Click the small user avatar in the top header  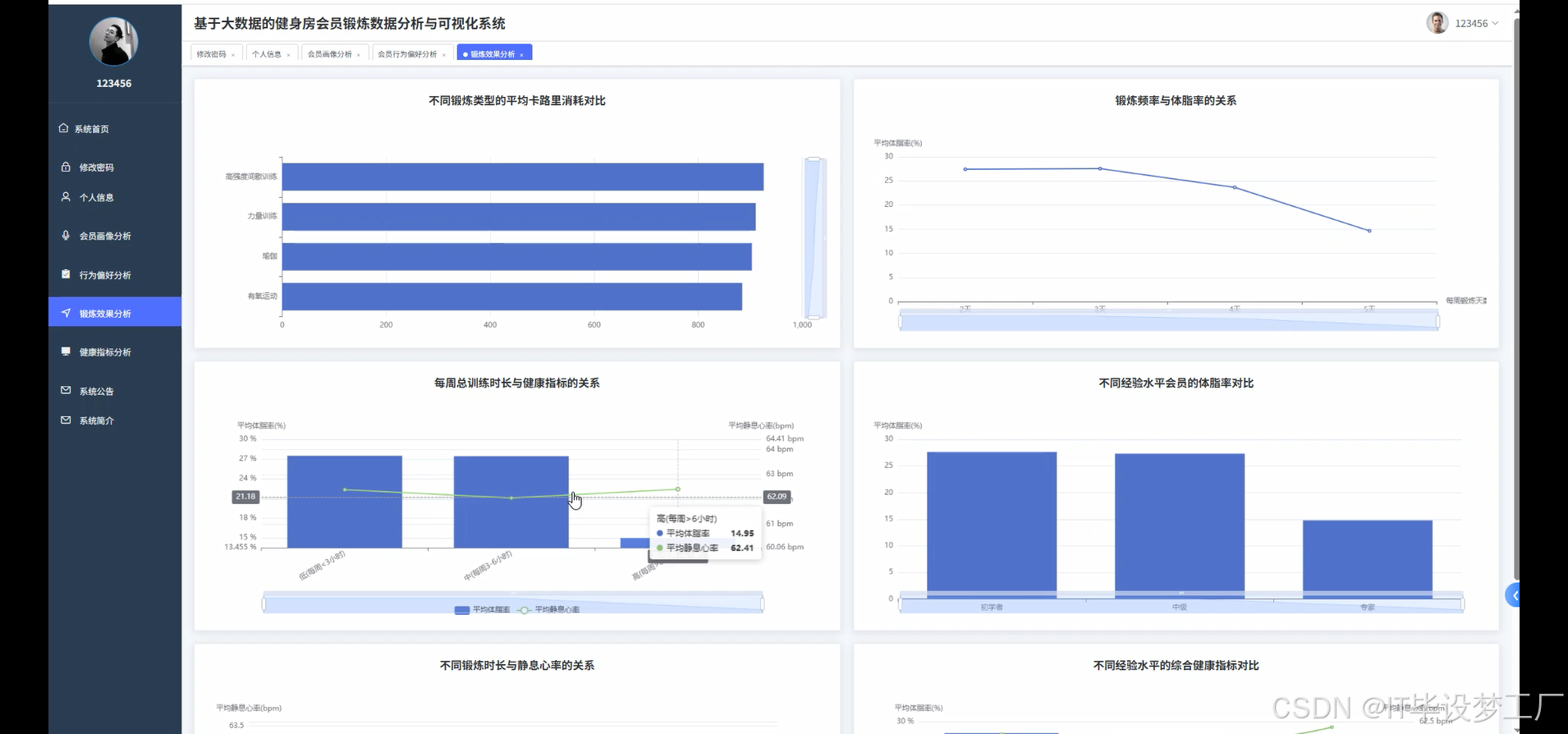pos(1437,23)
